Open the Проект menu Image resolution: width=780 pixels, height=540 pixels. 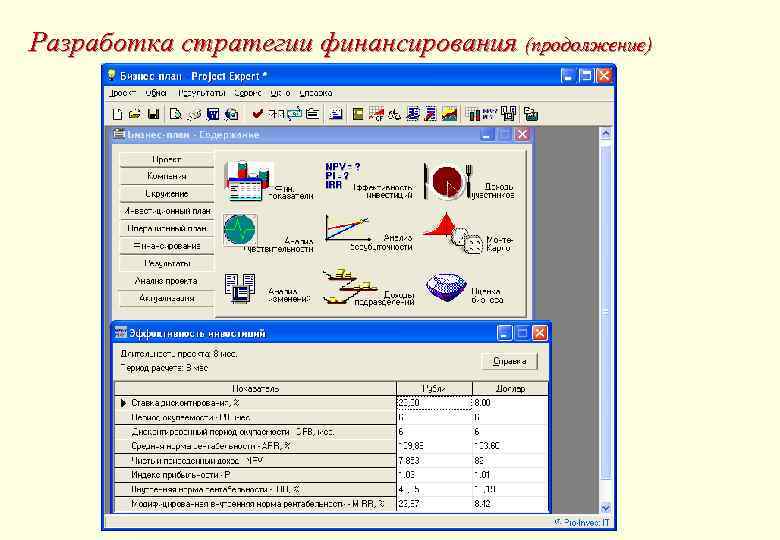coord(122,93)
